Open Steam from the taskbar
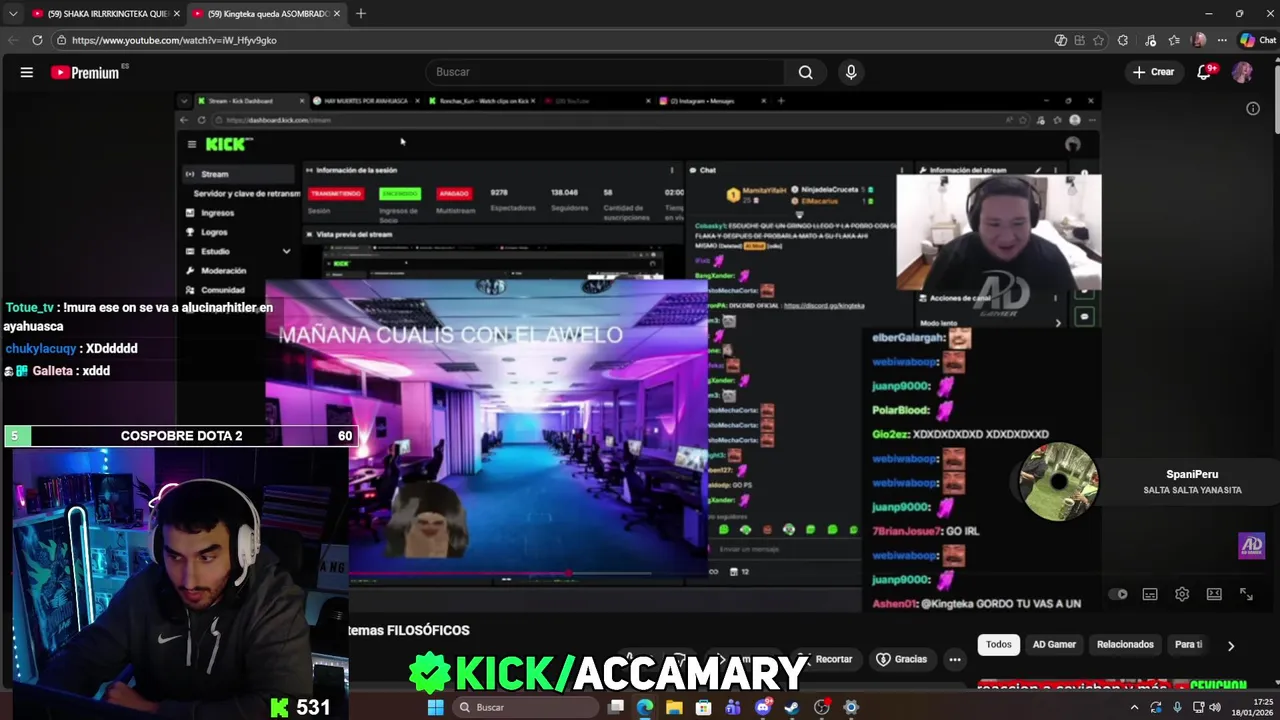The image size is (1280, 720). tap(792, 707)
